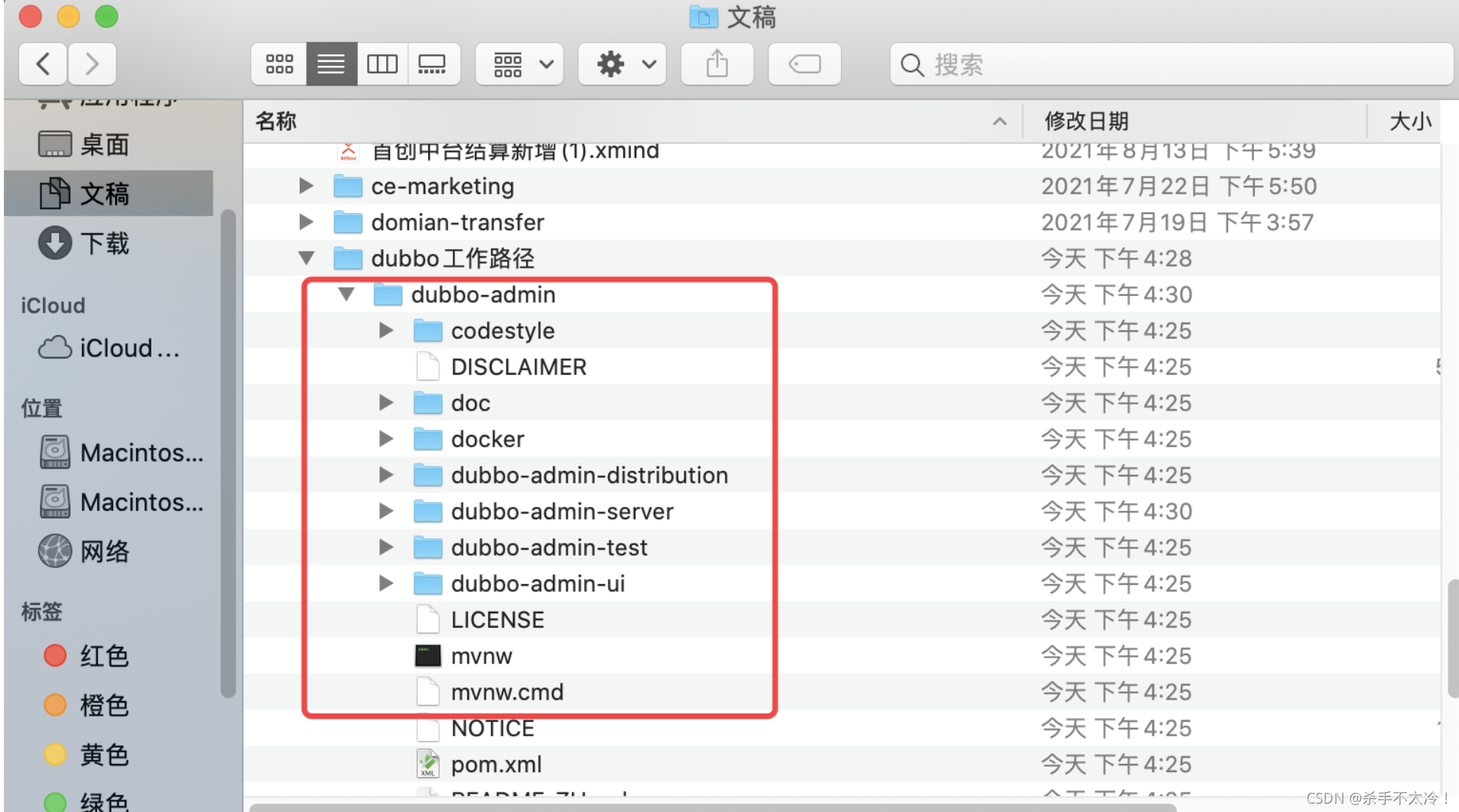Open 下载 in the sidebar

click(x=109, y=243)
